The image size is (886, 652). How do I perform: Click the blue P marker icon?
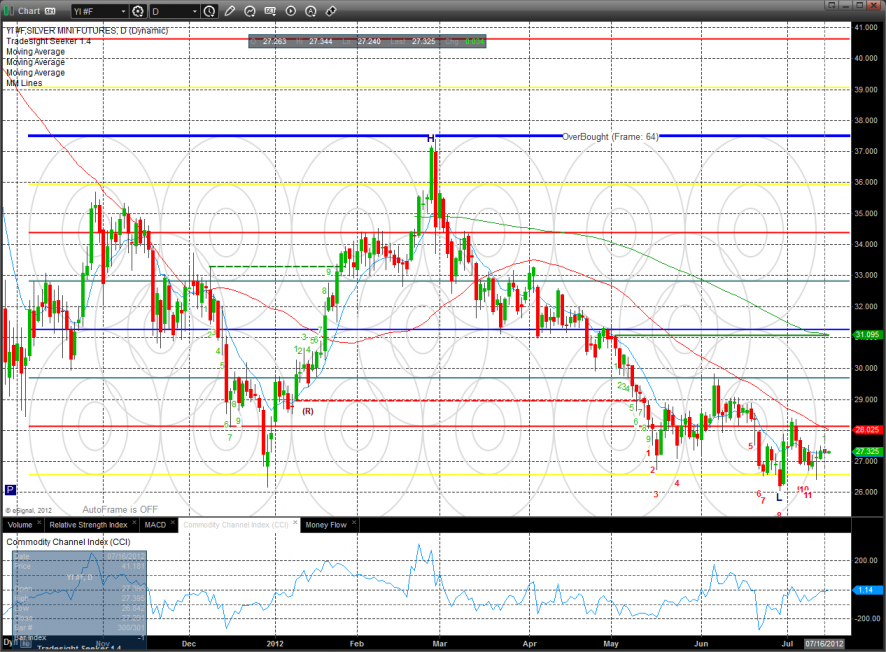(x=10, y=490)
